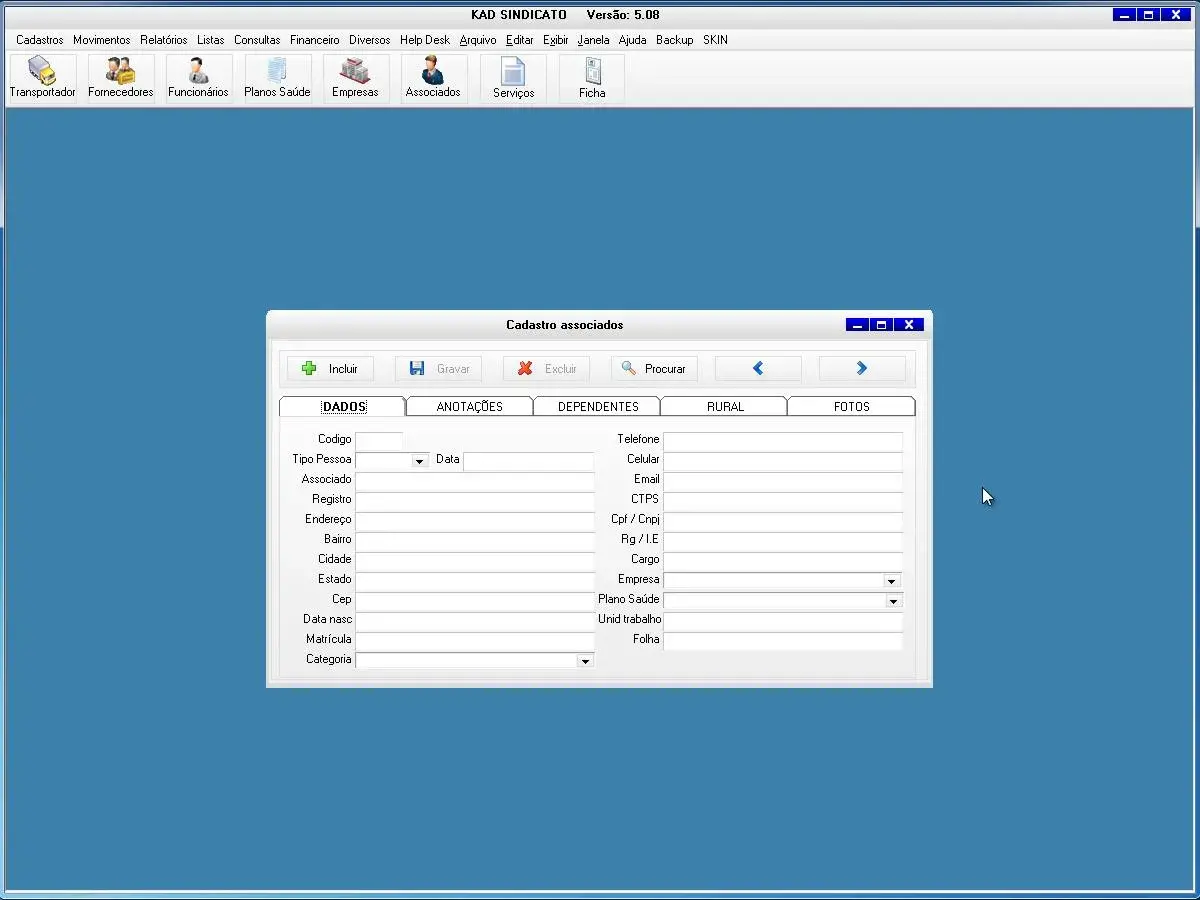
Task: Open the Consultas menu
Action: pos(258,40)
